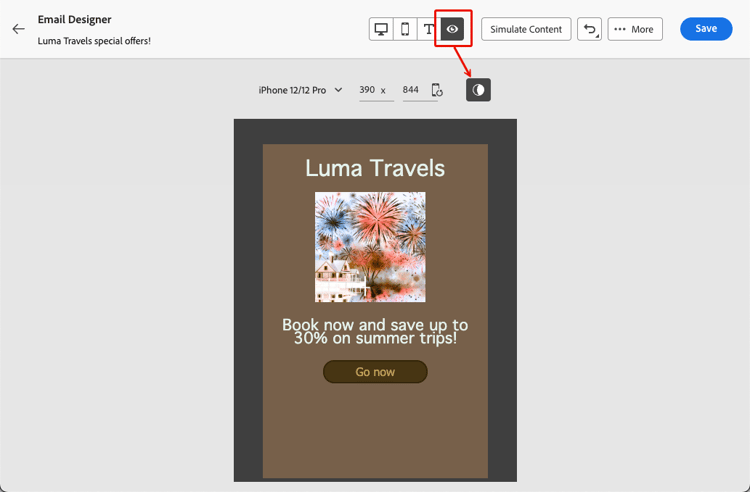Select the Book now and save text

(x=375, y=331)
